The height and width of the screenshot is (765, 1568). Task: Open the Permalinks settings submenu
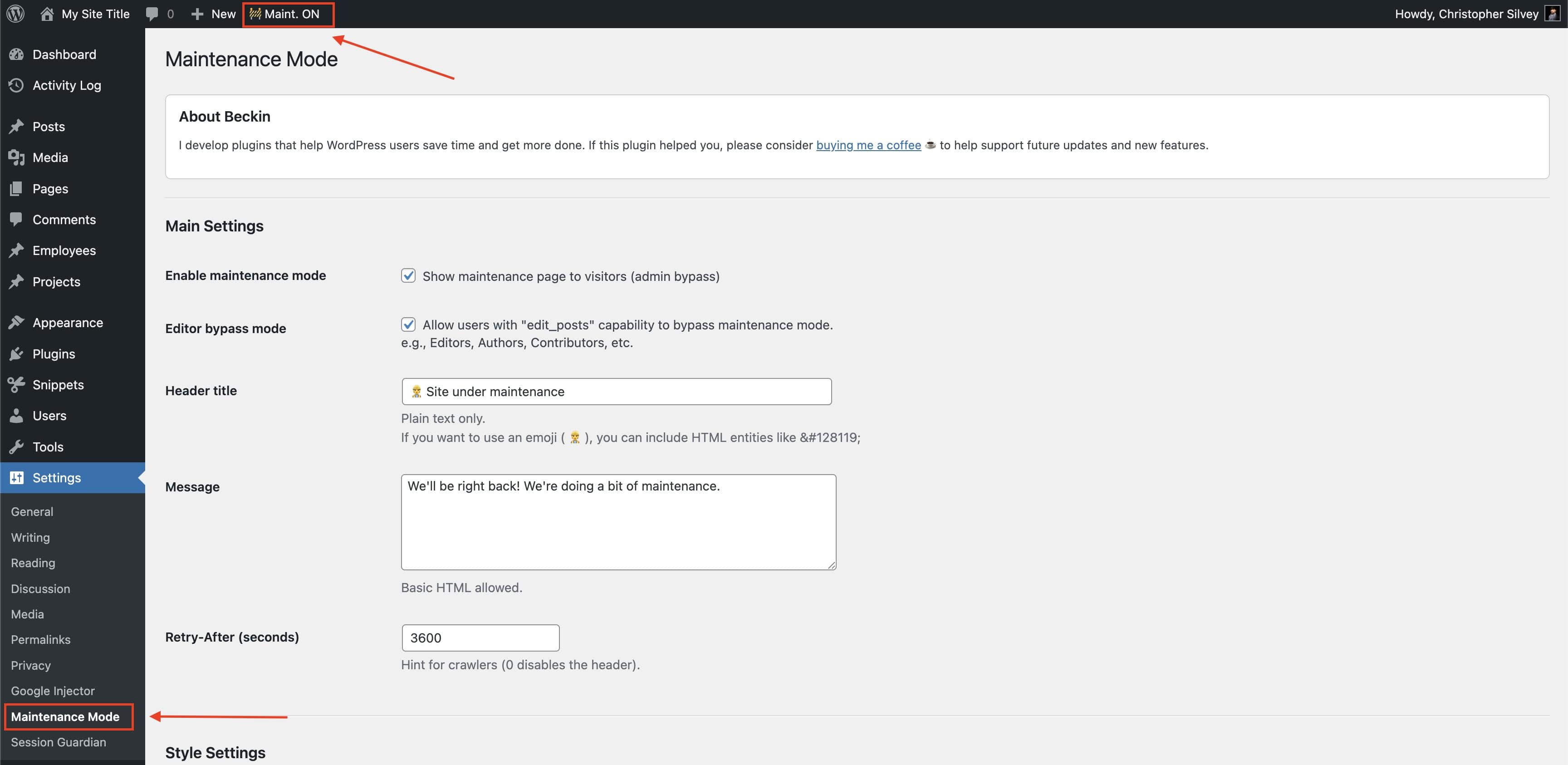pos(41,640)
